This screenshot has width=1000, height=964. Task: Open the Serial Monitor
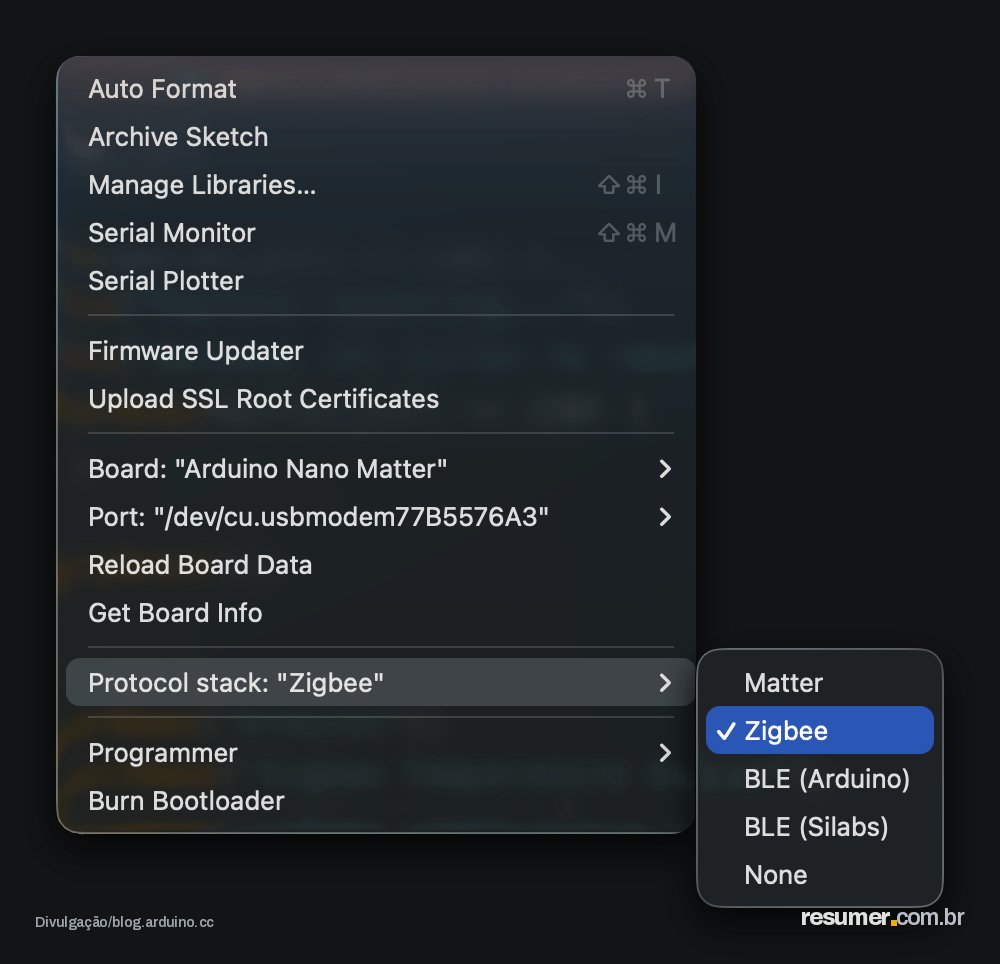point(380,233)
